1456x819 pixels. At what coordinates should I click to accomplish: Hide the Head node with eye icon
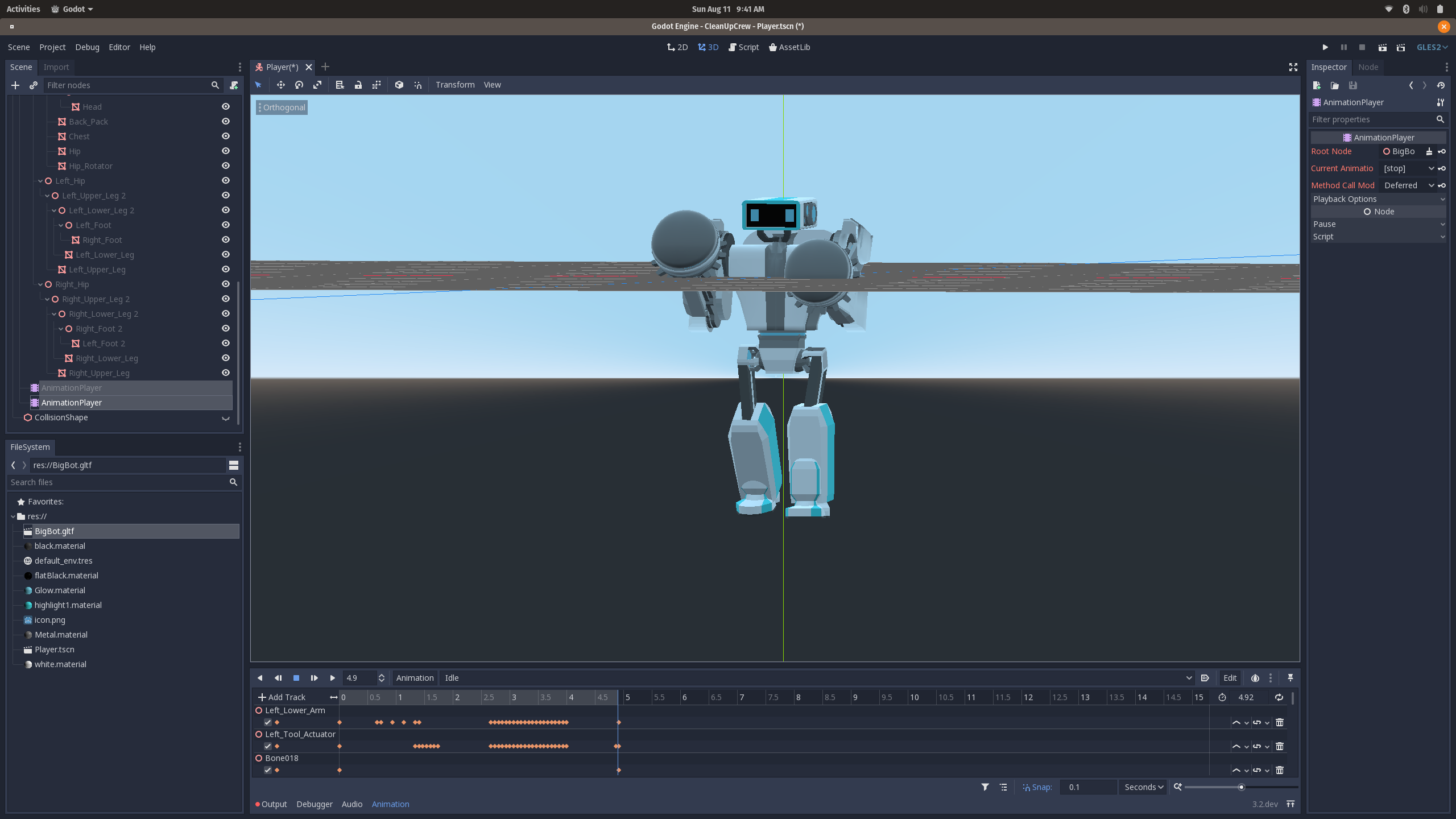pyautogui.click(x=226, y=107)
